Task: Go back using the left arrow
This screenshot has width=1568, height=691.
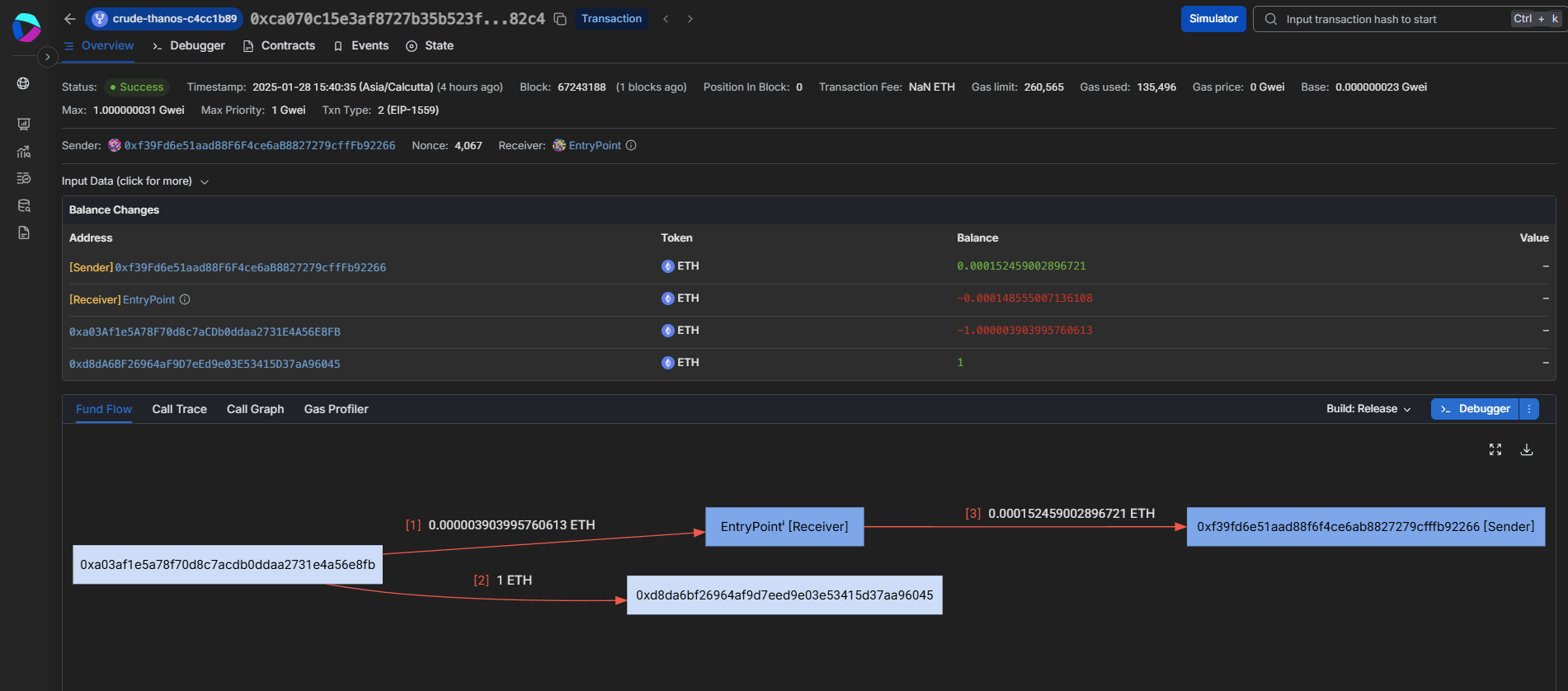Action: (70, 18)
